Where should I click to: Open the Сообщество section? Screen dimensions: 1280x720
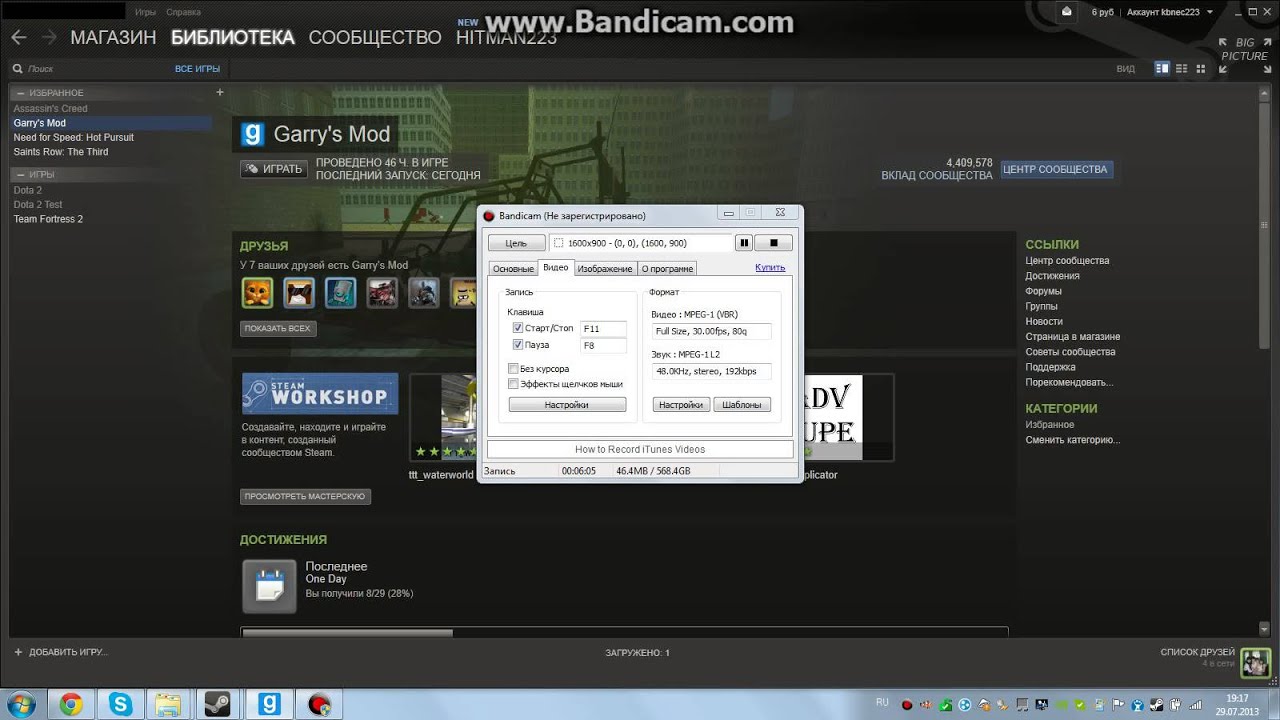(375, 38)
